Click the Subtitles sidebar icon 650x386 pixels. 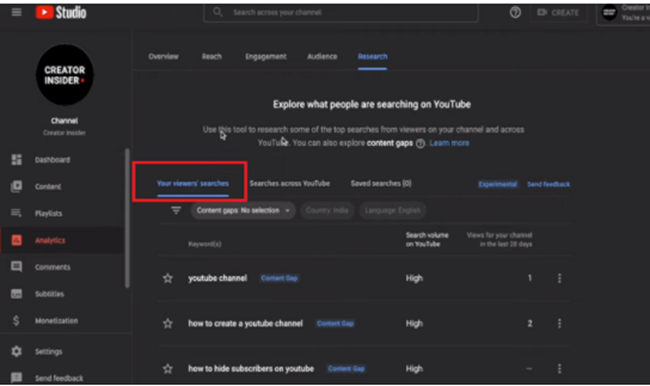click(x=17, y=294)
